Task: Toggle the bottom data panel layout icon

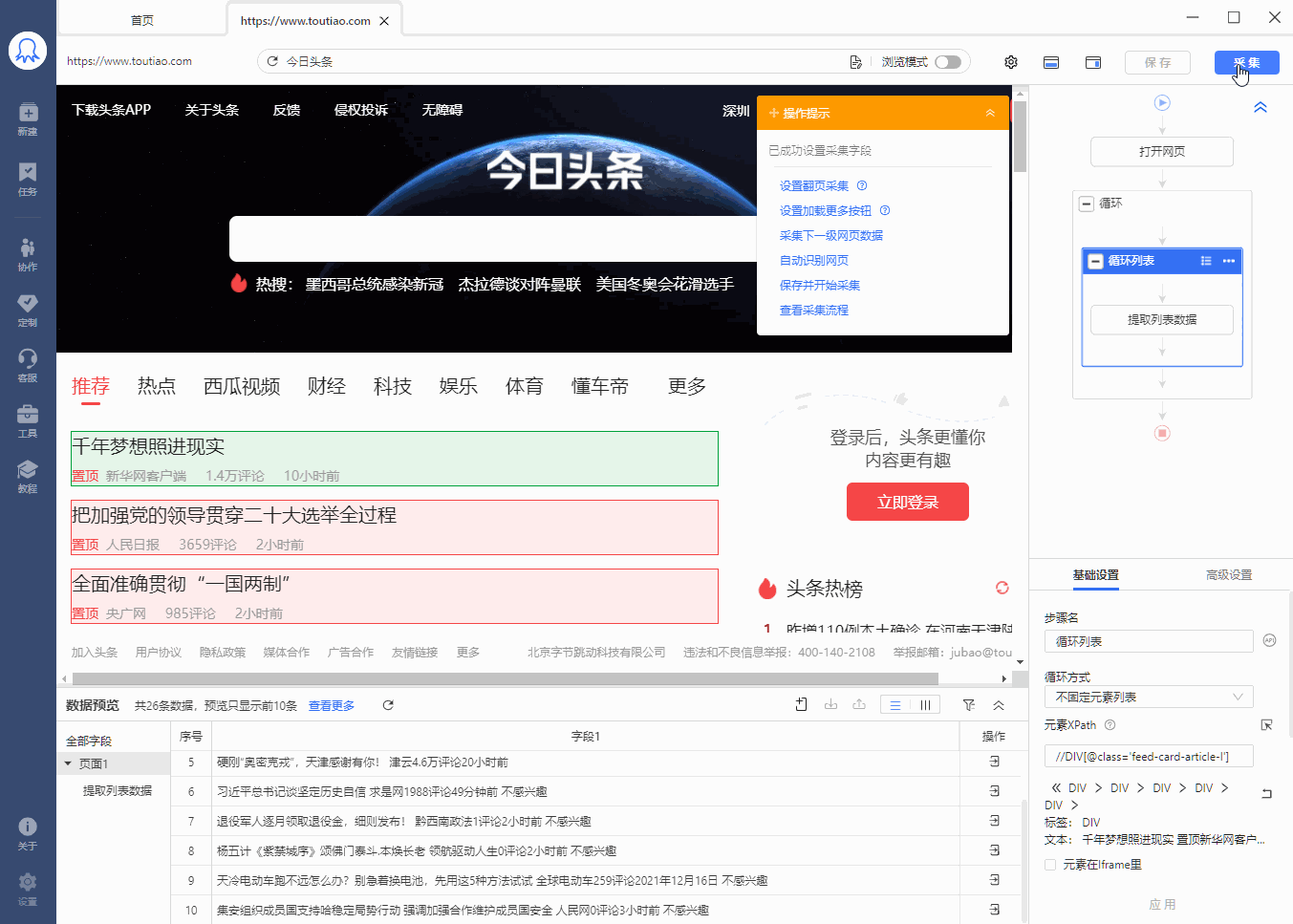Action: (1051, 62)
